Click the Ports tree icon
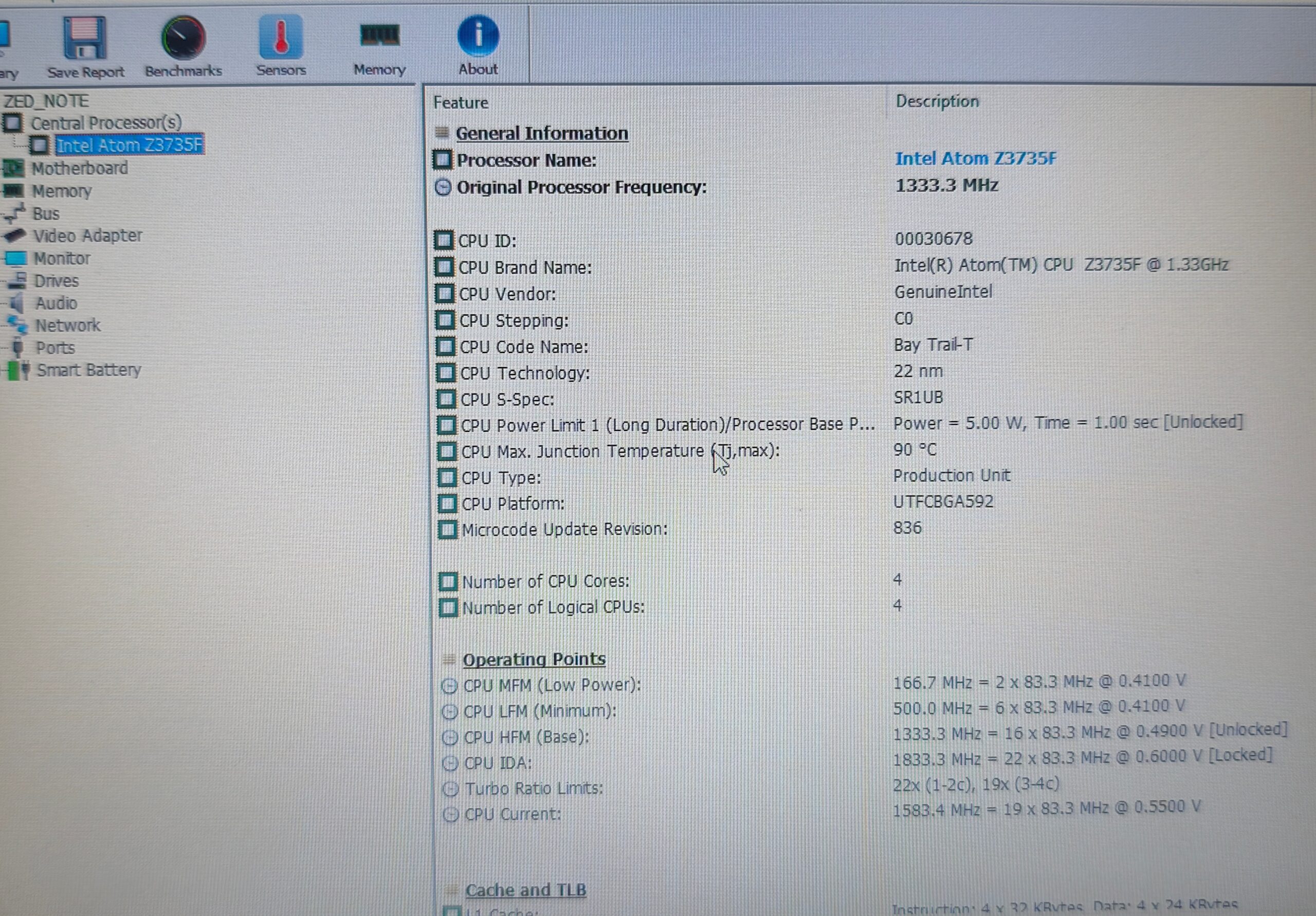The width and height of the screenshot is (1316, 916). pos(19,348)
